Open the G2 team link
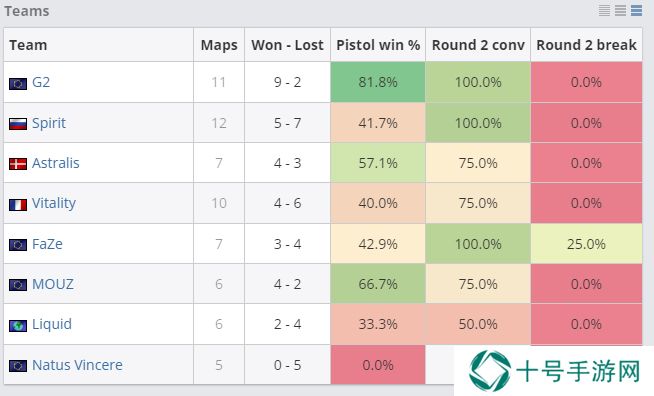This screenshot has width=654, height=396. [41, 82]
